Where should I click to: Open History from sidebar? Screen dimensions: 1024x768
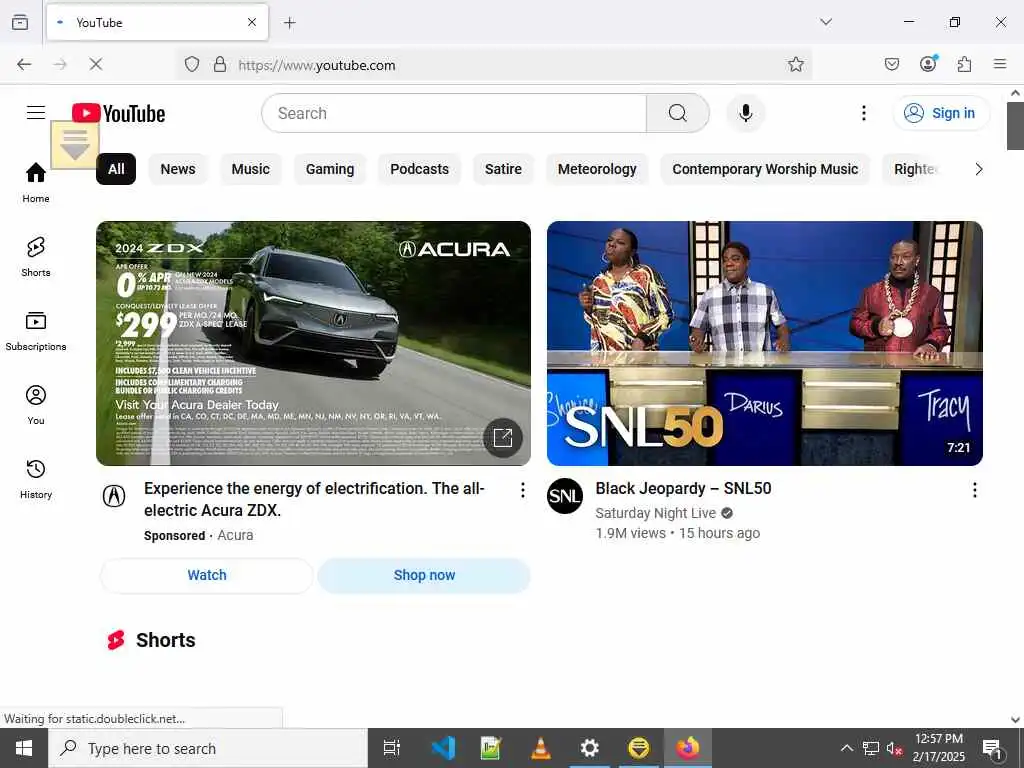[36, 479]
